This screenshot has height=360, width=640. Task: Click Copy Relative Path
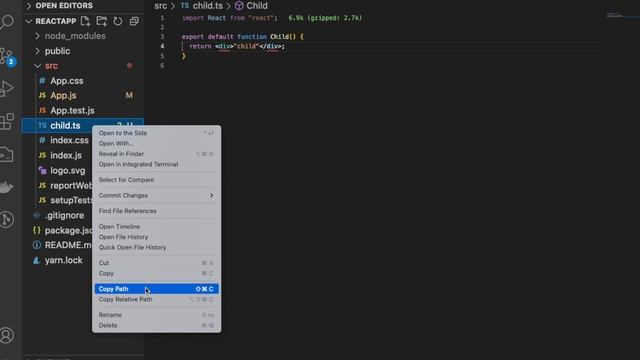click(x=156, y=300)
